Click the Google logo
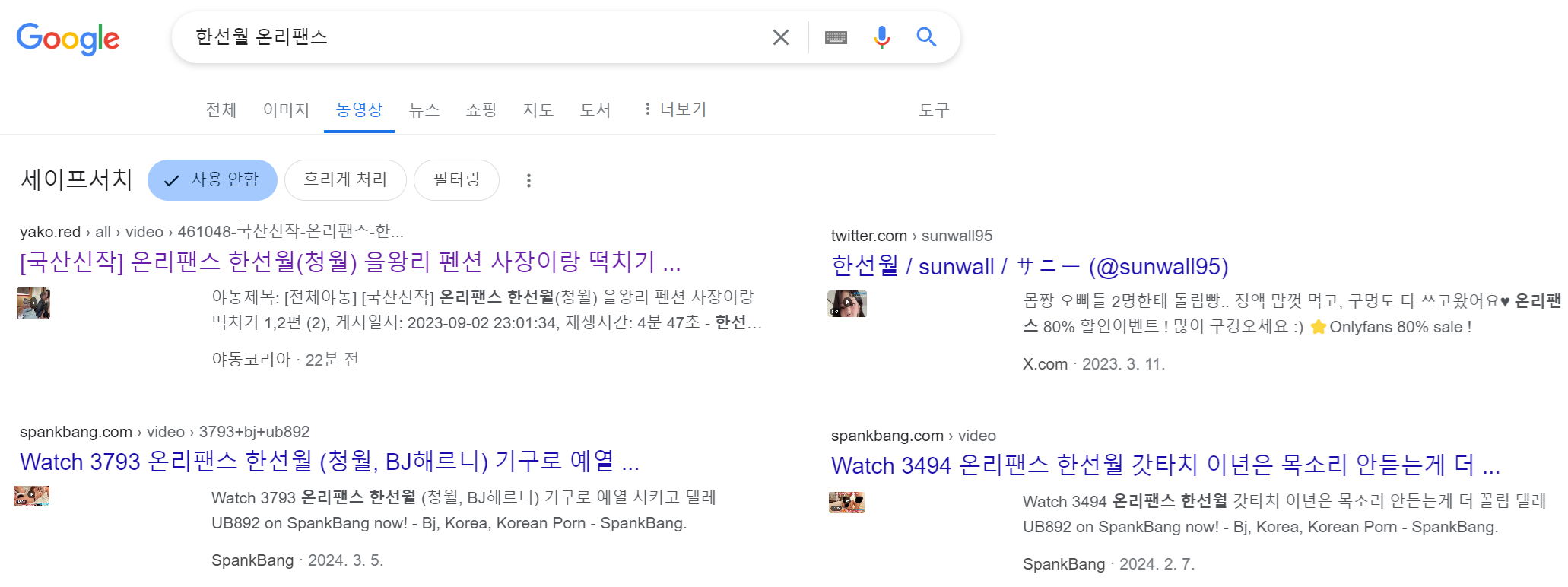Viewport: 1568px width, 587px height. coord(68,38)
